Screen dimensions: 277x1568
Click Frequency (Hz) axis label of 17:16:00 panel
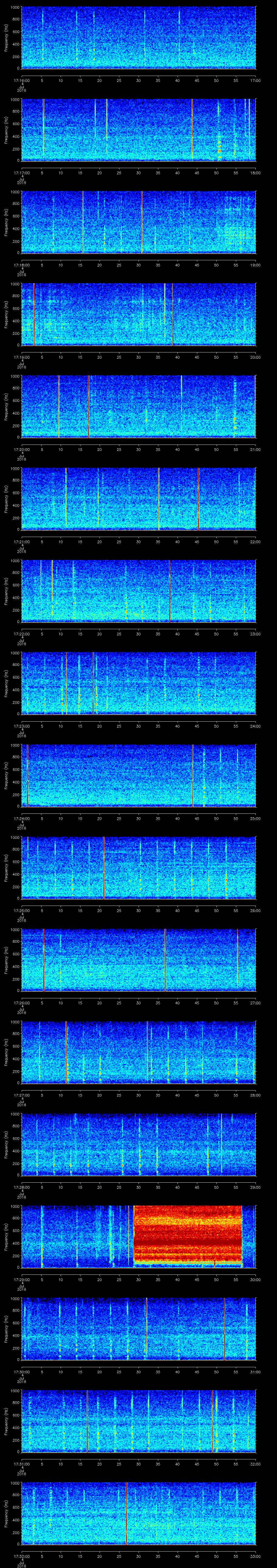6,38
